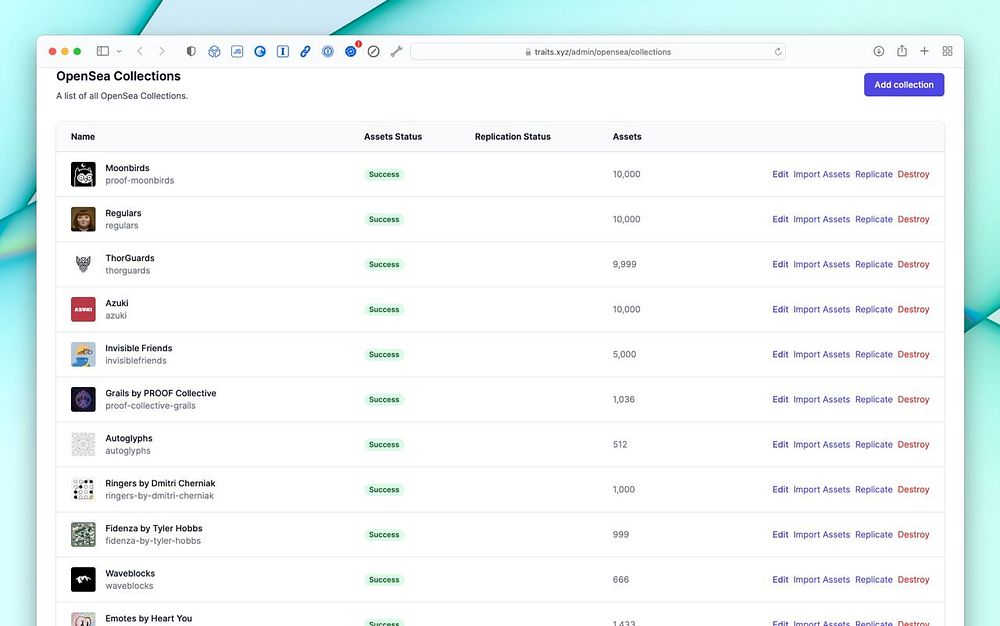
Task: Click the blue pie-circle extension icon
Action: pos(260,51)
